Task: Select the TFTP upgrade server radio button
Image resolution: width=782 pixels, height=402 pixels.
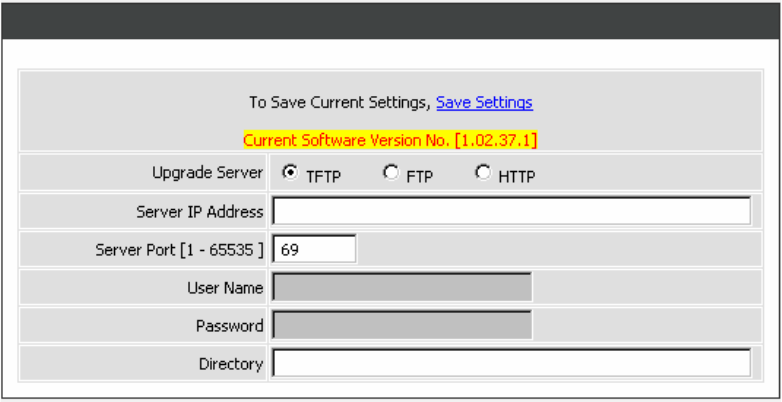Action: 290,172
